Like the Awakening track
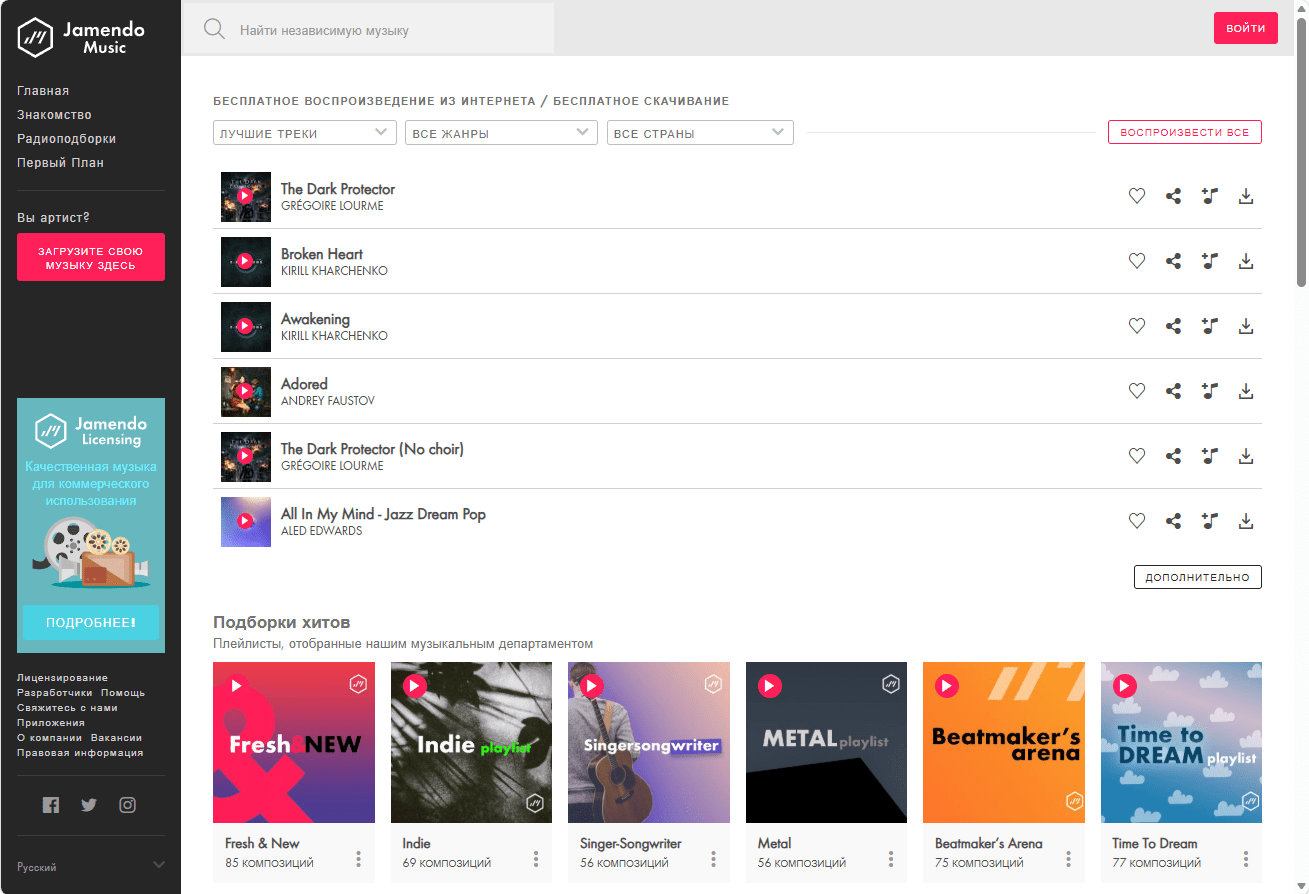1309x894 pixels. [x=1136, y=326]
